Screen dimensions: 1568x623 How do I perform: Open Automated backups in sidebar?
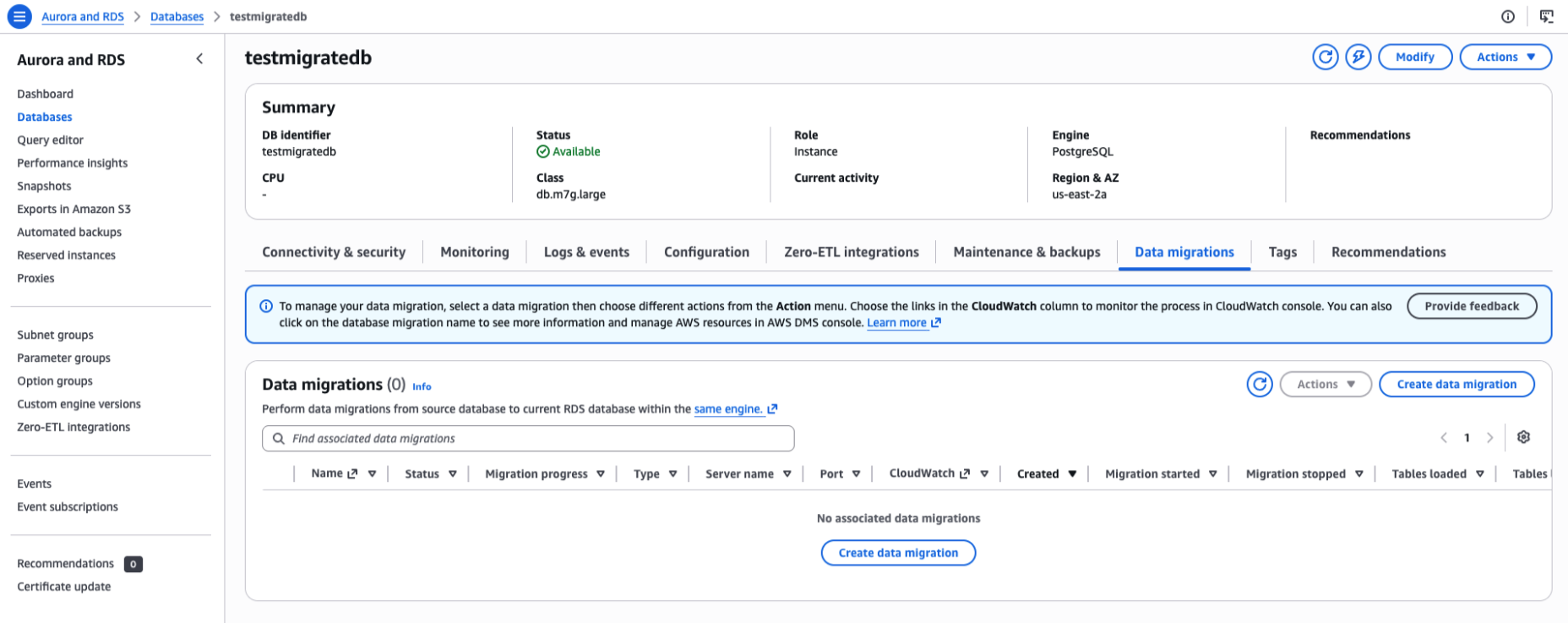[69, 232]
